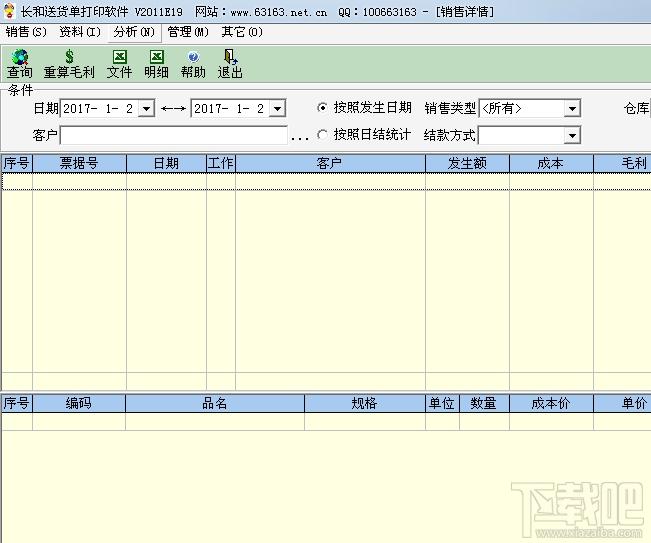Click the 工作 column header
The width and height of the screenshot is (651, 543).
(220, 163)
